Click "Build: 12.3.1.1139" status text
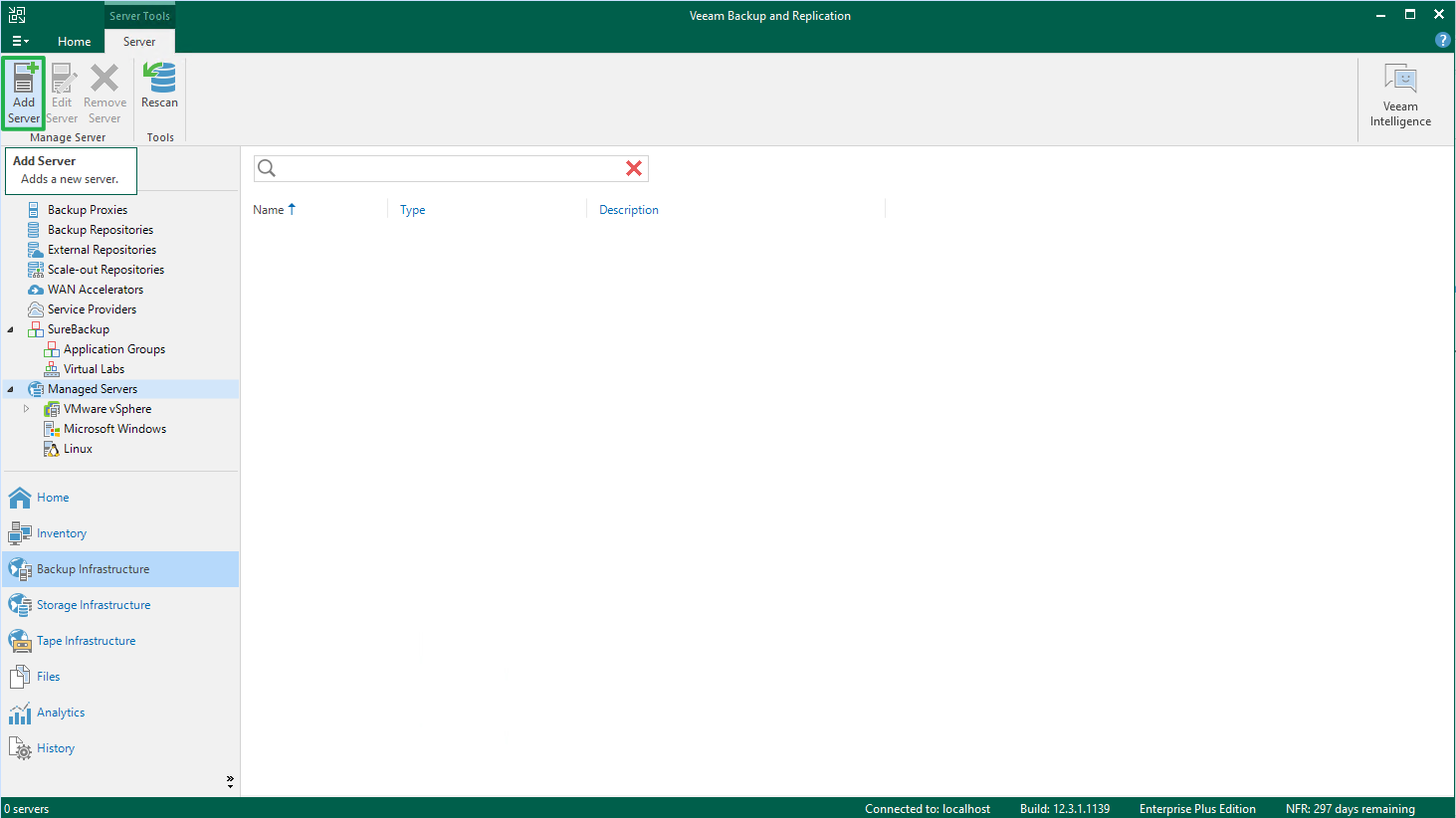The height and width of the screenshot is (818, 1456). 1065,809
